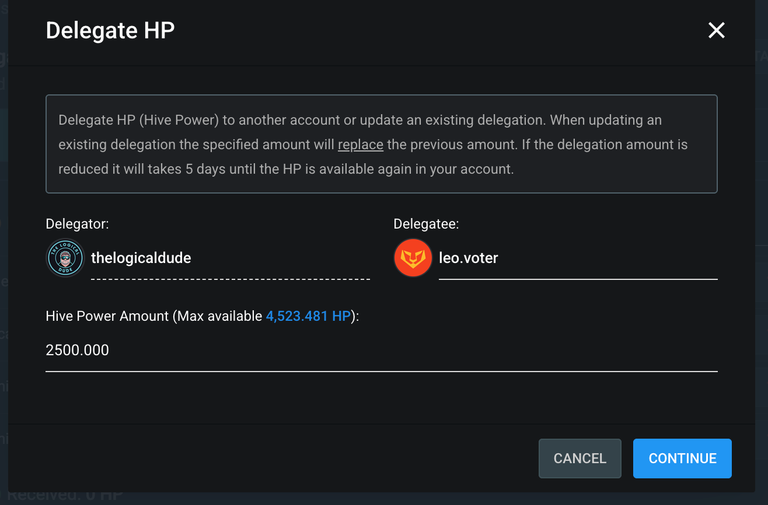Click the underlined word replace
This screenshot has width=768, height=505.
coord(360,144)
